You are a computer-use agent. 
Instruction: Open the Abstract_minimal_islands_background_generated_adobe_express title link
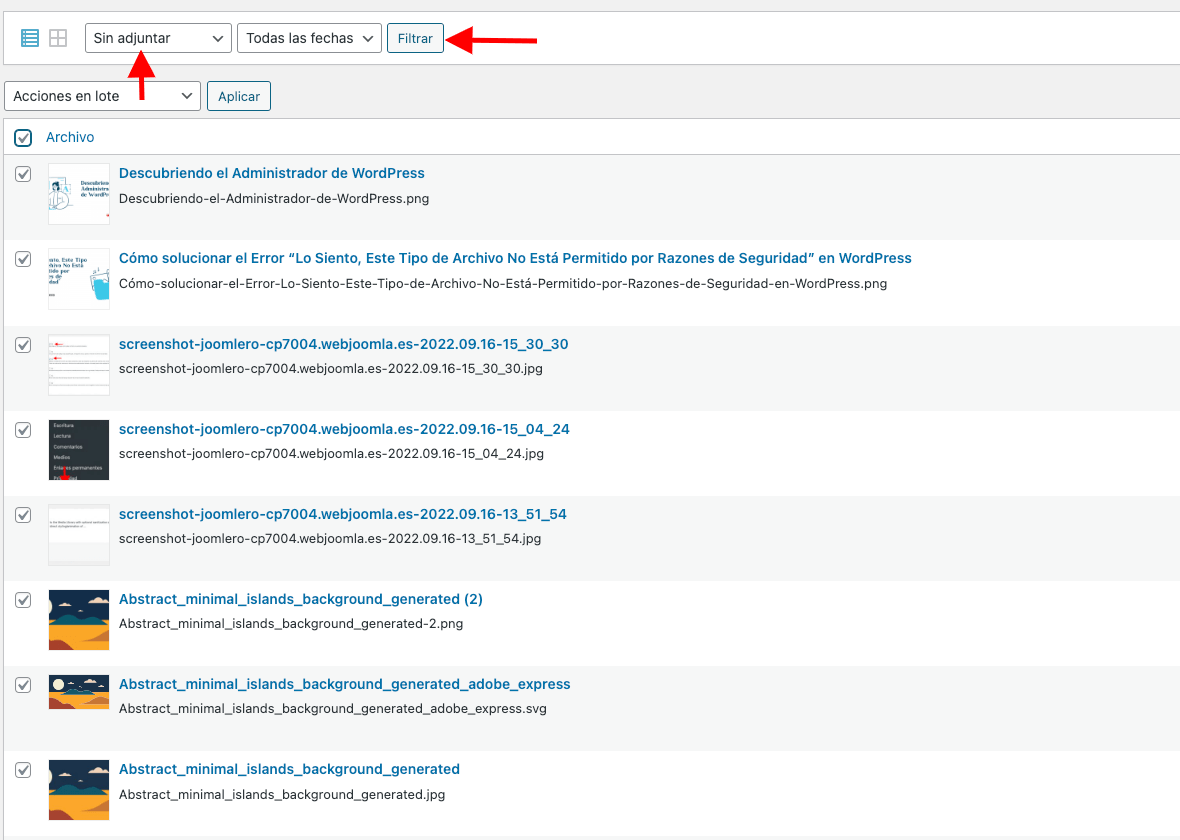pos(345,684)
